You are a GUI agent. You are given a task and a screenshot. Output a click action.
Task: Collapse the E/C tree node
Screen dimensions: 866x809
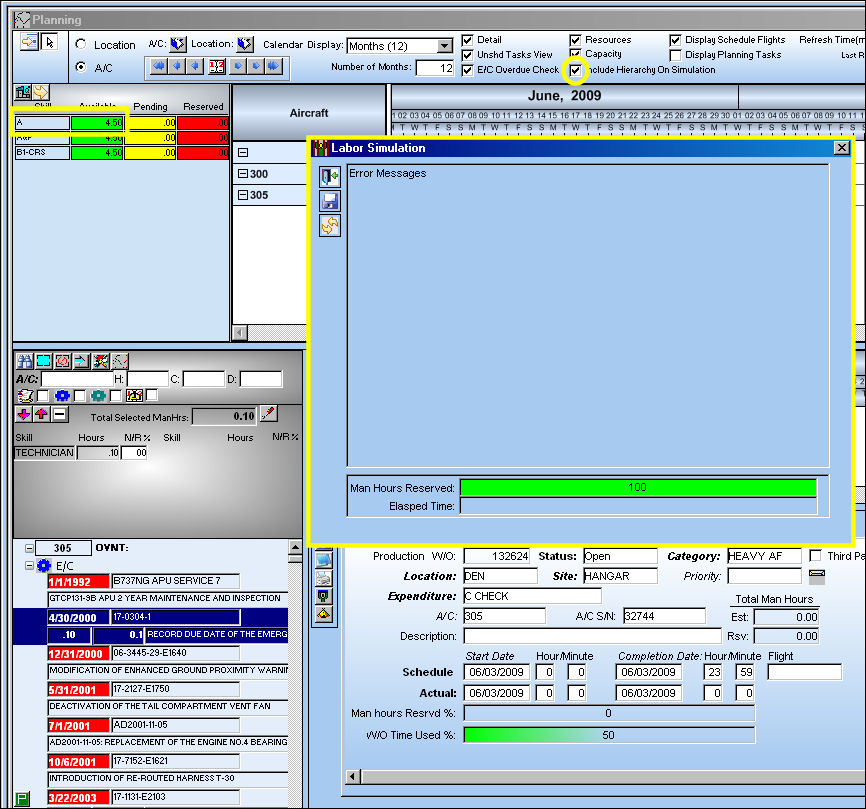click(x=29, y=565)
